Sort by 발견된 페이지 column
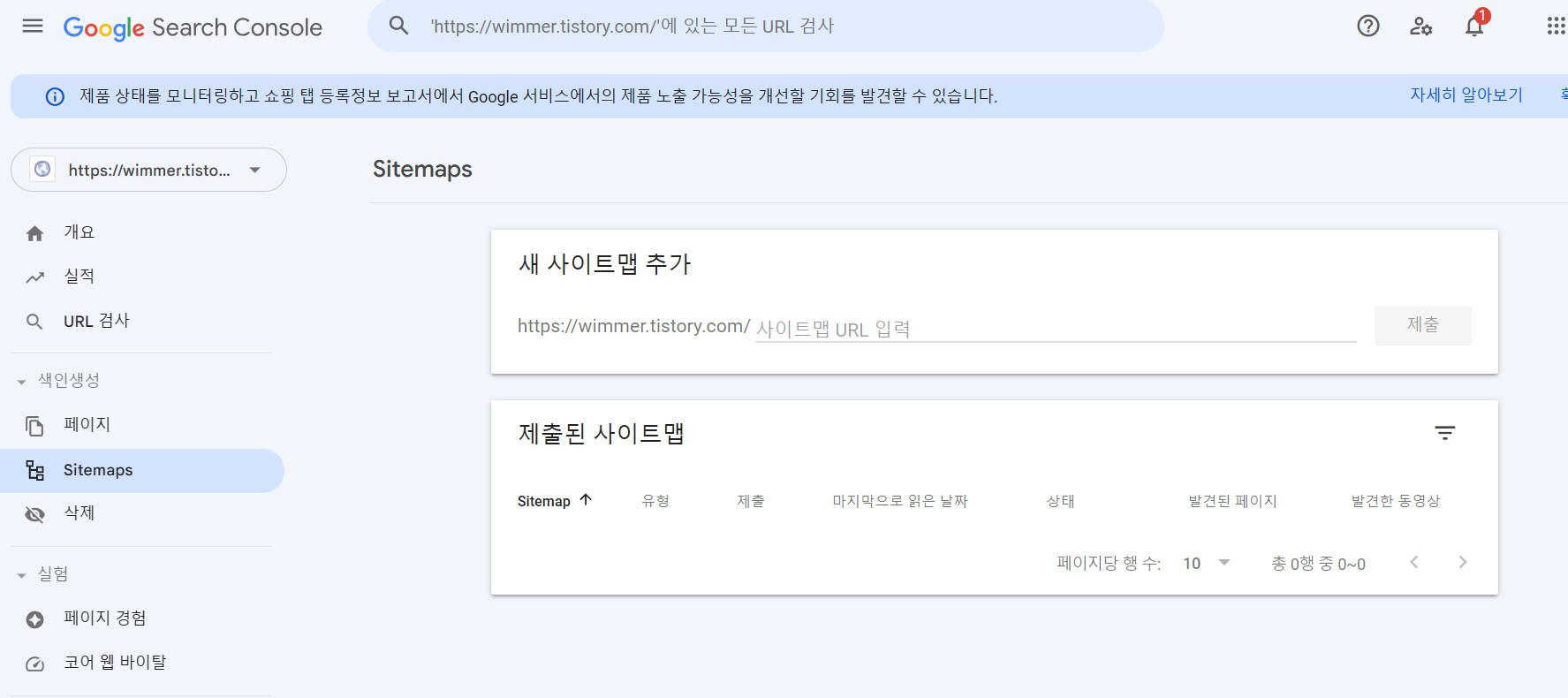This screenshot has width=1568, height=698. pyautogui.click(x=1233, y=501)
